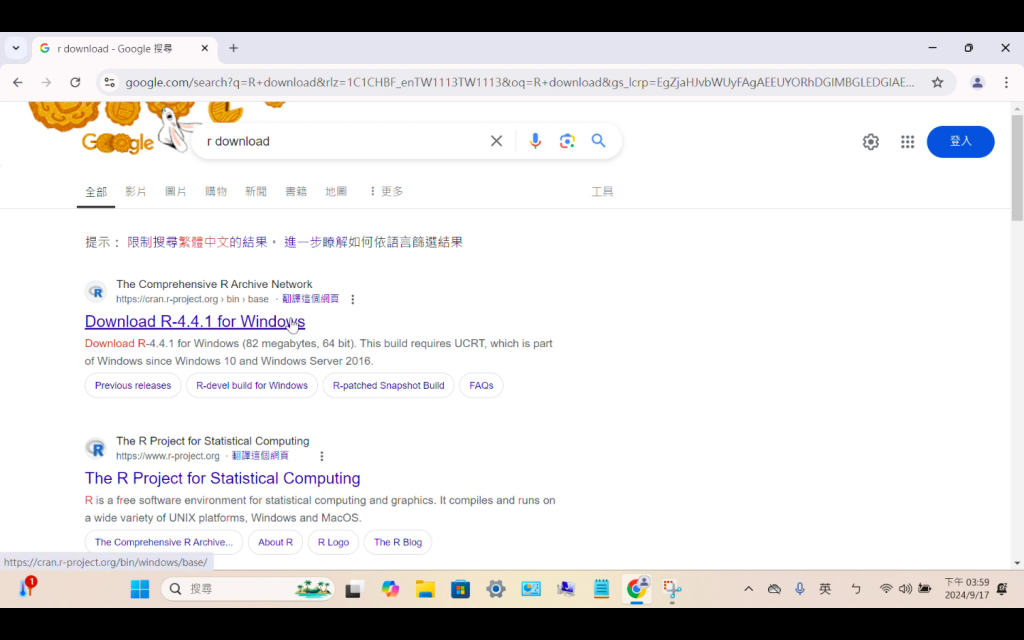The image size is (1024, 640).
Task: Open 'Download R-4.4.1 for Windows' link
Action: tap(195, 321)
